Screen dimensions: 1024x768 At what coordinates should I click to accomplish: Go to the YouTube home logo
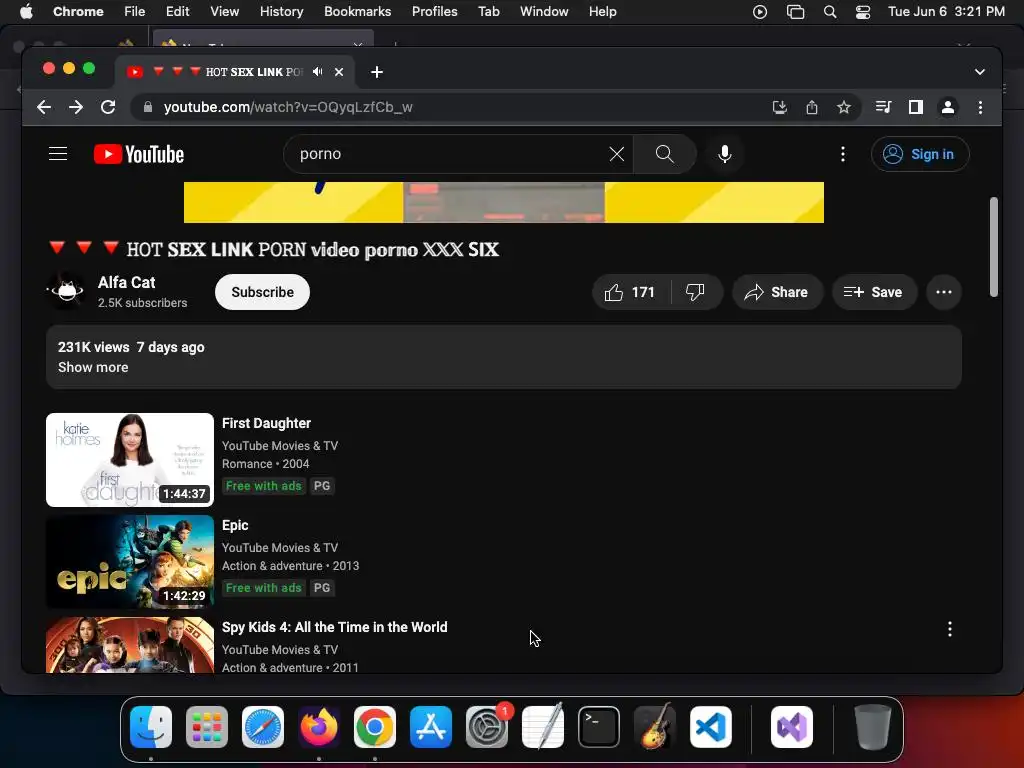point(139,154)
